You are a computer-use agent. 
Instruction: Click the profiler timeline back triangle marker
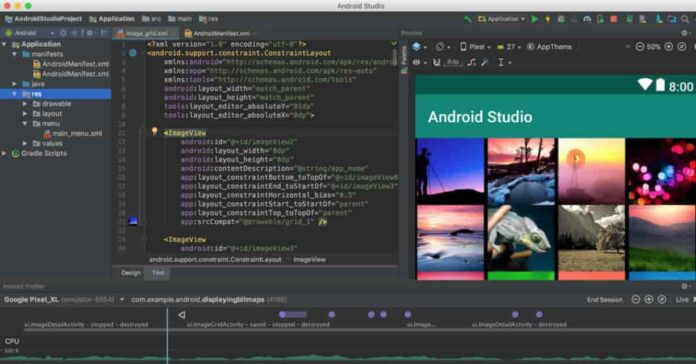tap(182, 315)
